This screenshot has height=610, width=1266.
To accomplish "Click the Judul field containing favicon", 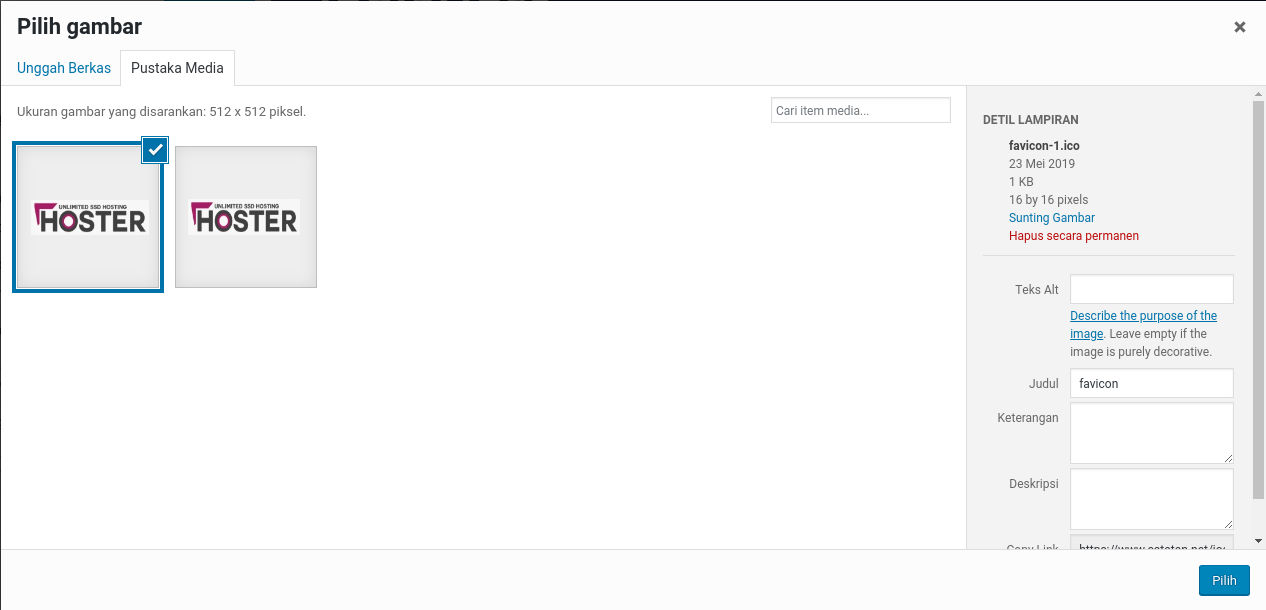I will click(x=1151, y=383).
